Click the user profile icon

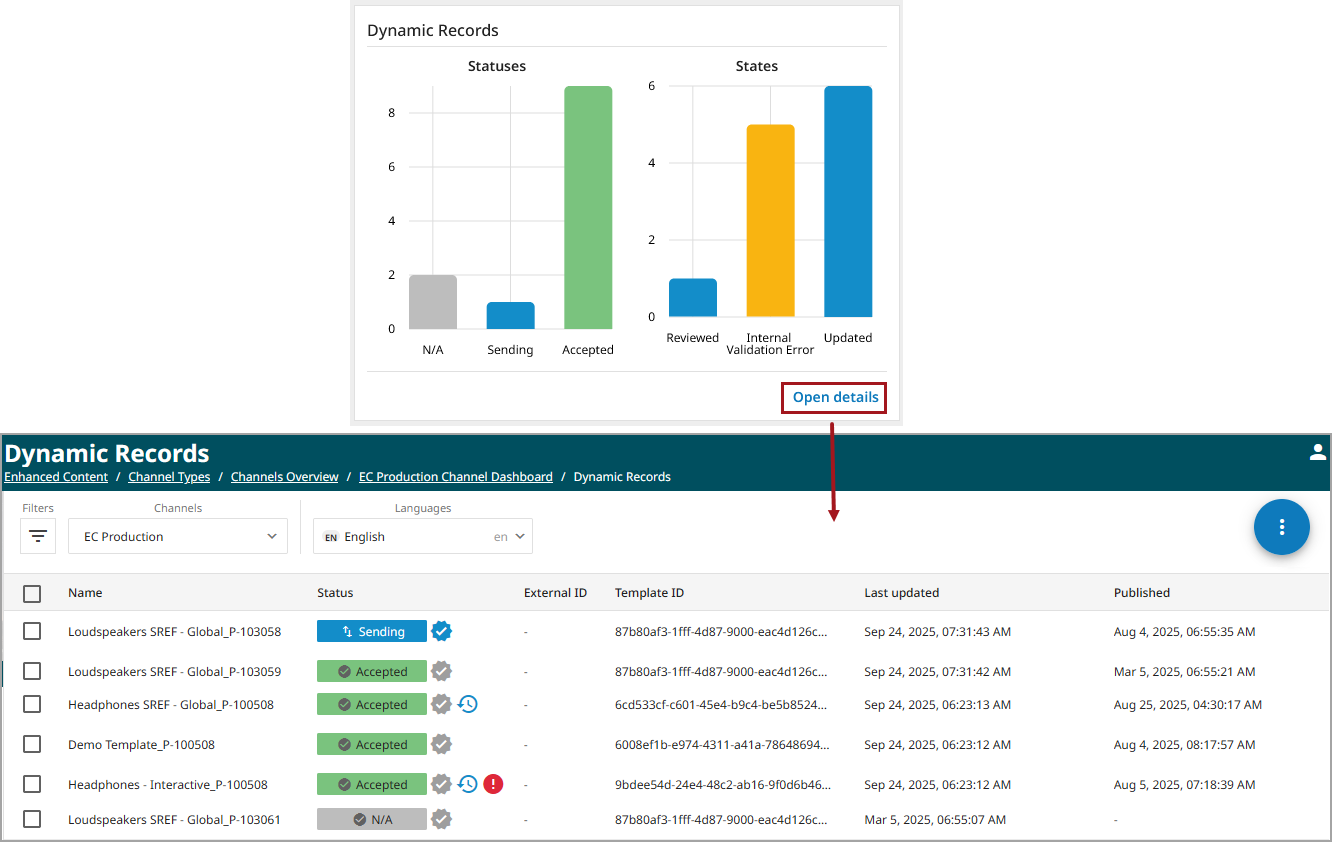(x=1317, y=452)
